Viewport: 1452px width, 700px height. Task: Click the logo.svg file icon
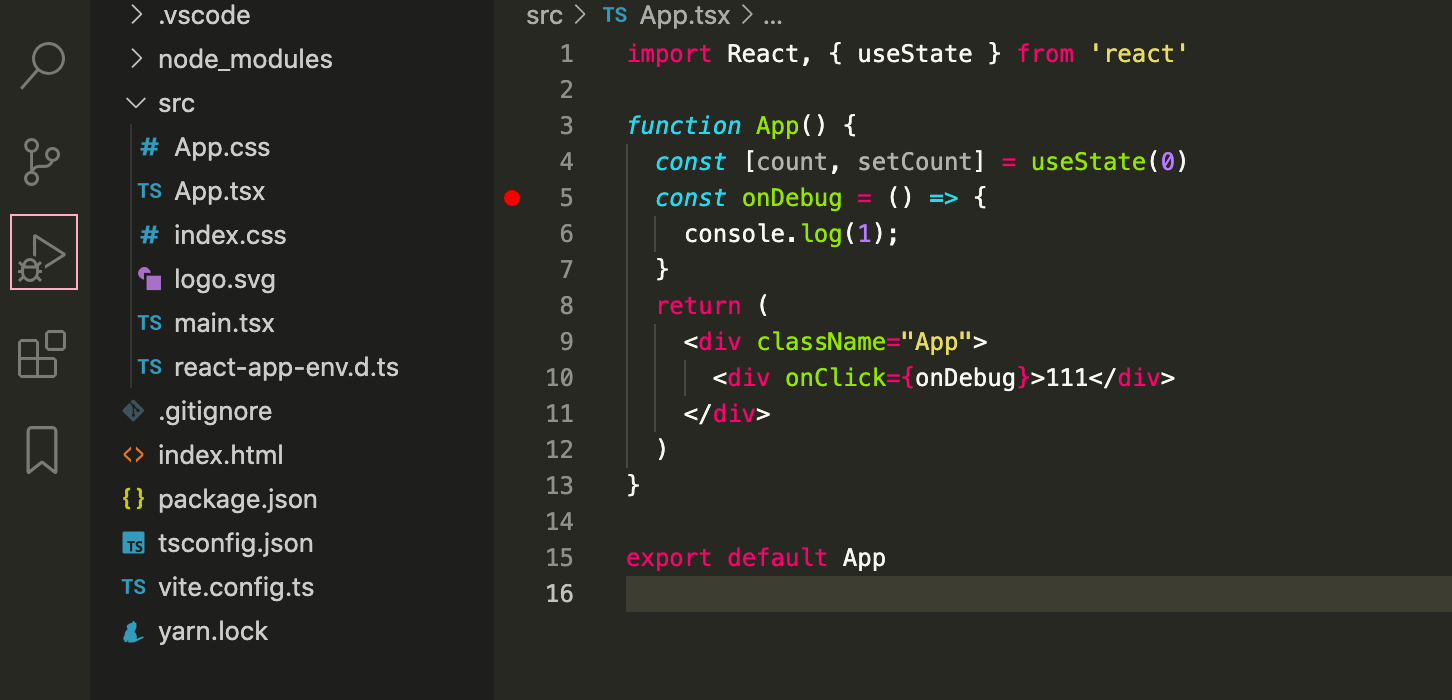pyautogui.click(x=150, y=279)
